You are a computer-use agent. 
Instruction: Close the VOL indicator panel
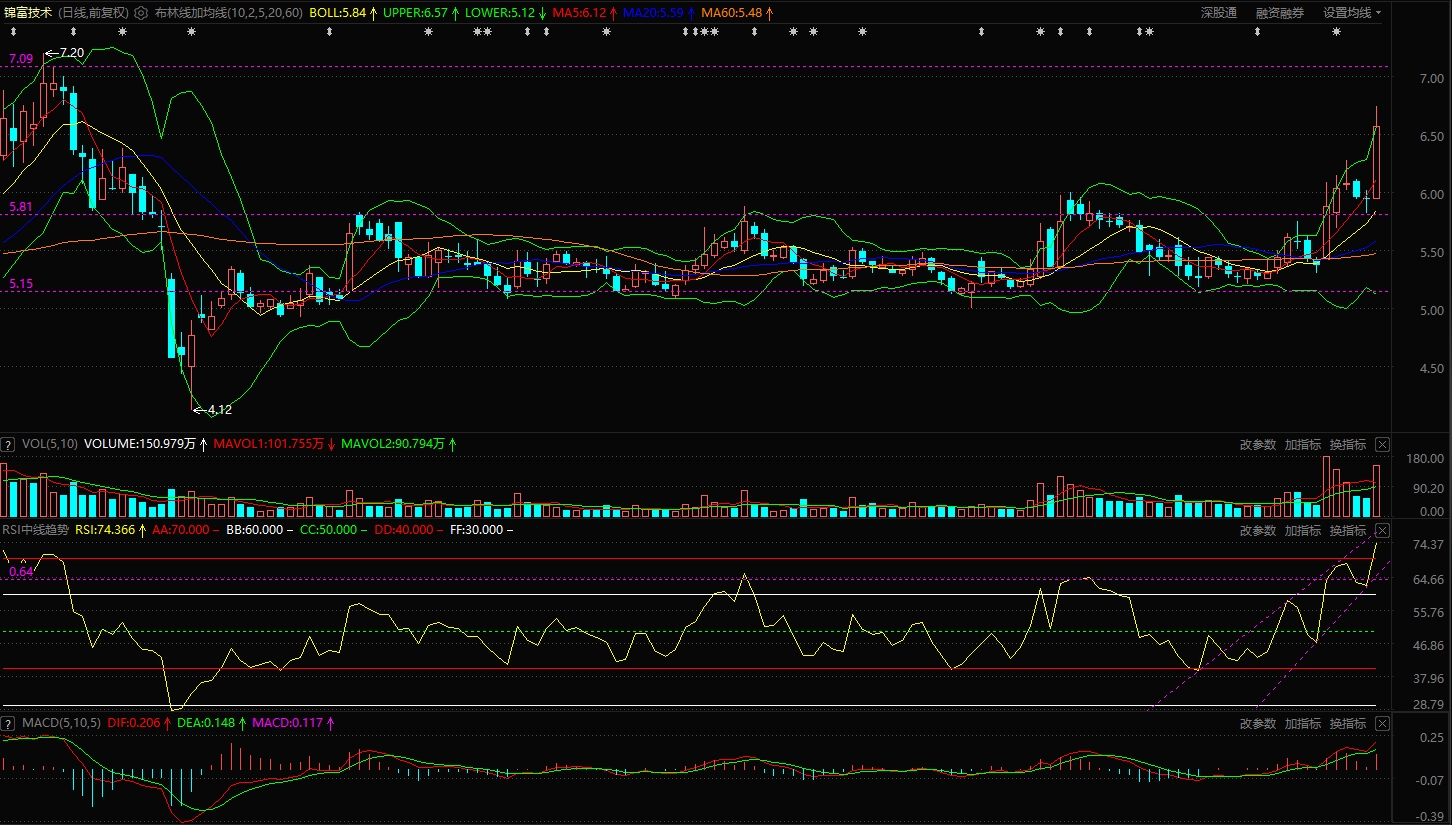point(1383,444)
